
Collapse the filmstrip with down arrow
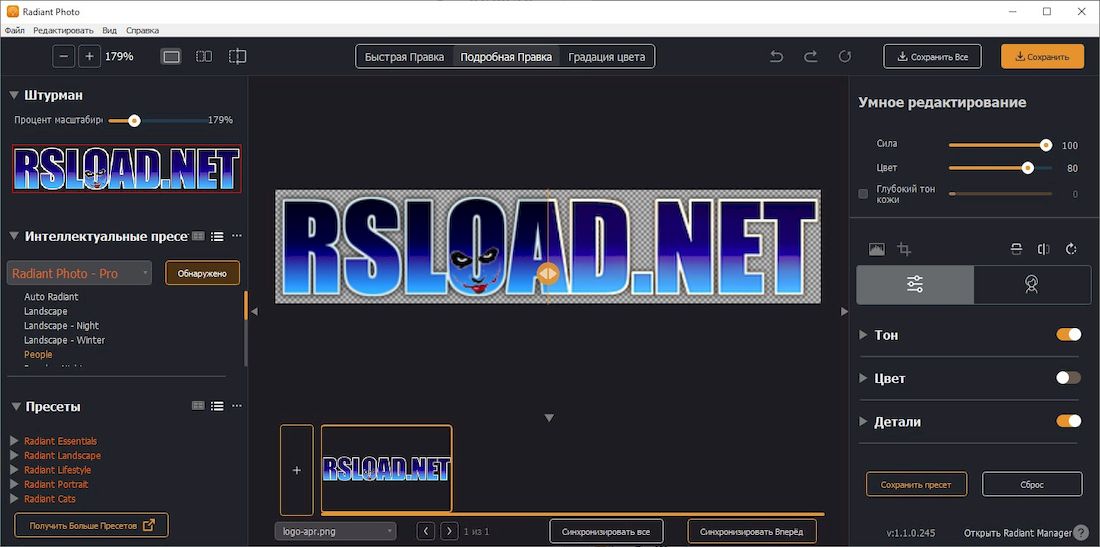549,418
